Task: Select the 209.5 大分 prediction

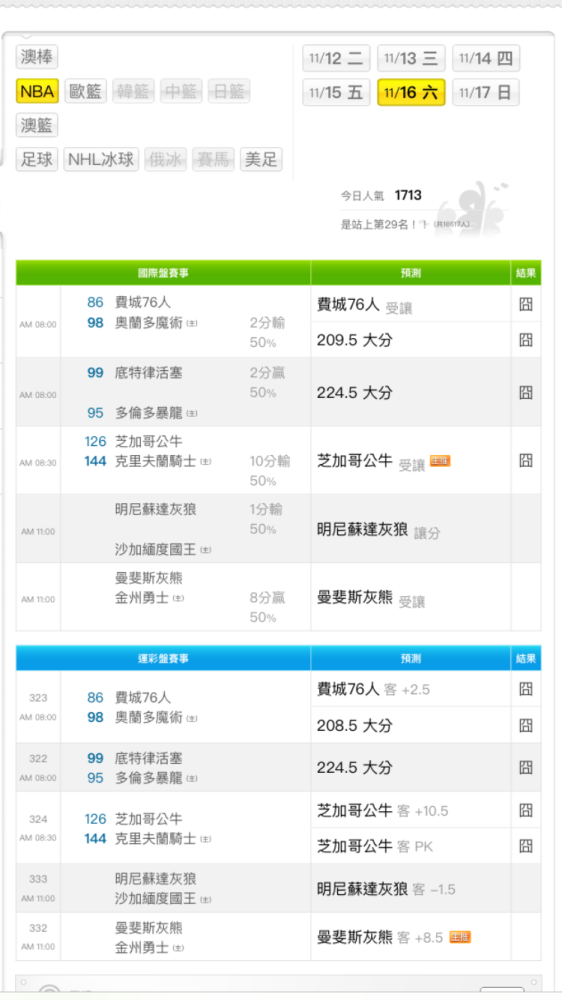Action: tap(355, 340)
